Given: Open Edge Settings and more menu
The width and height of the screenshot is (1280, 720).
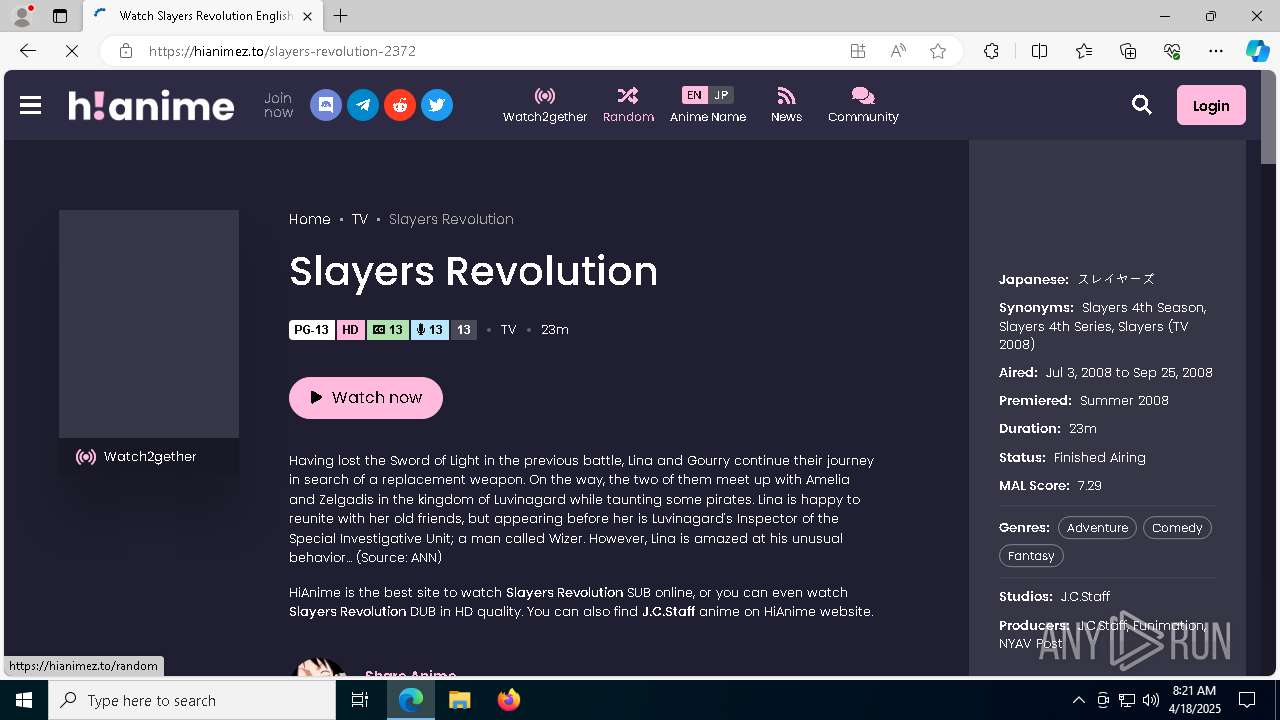Looking at the screenshot, I should point(1216,51).
